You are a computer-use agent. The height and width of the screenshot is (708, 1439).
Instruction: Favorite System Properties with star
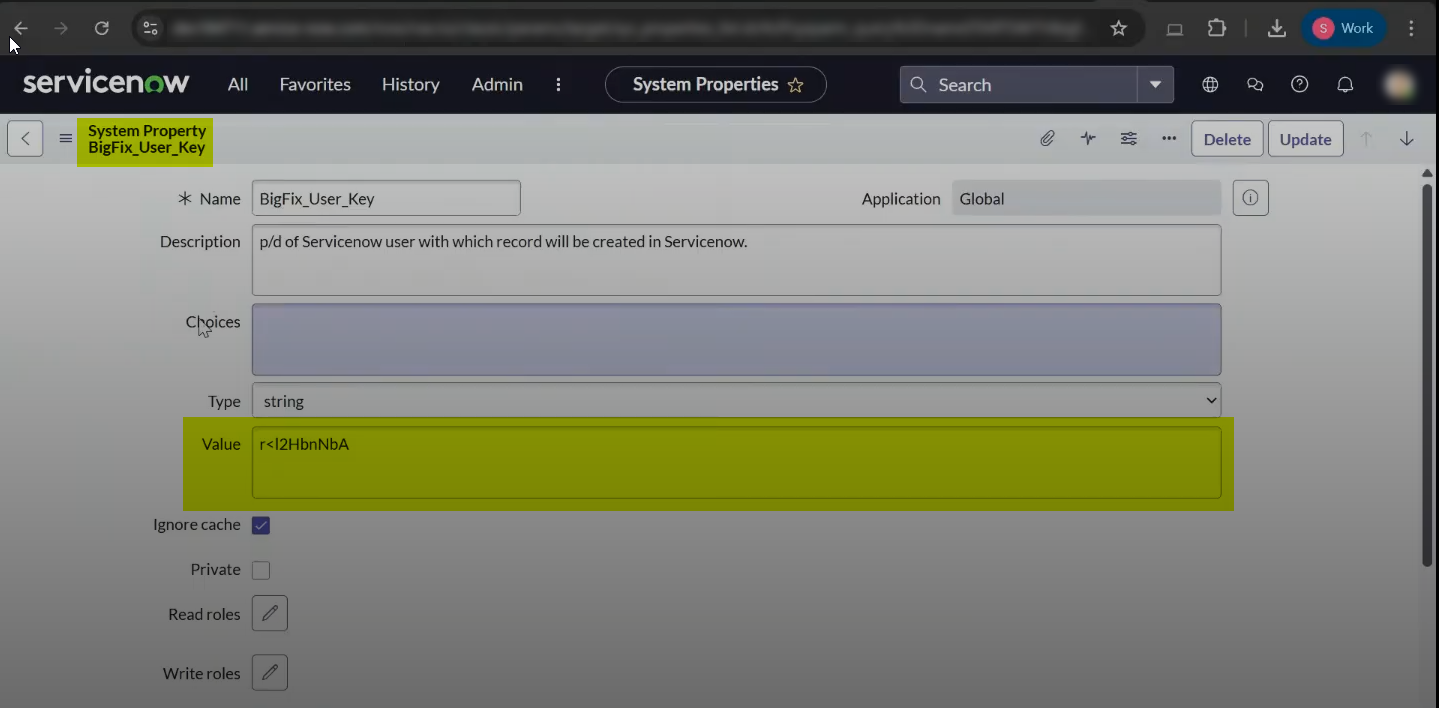pyautogui.click(x=796, y=85)
